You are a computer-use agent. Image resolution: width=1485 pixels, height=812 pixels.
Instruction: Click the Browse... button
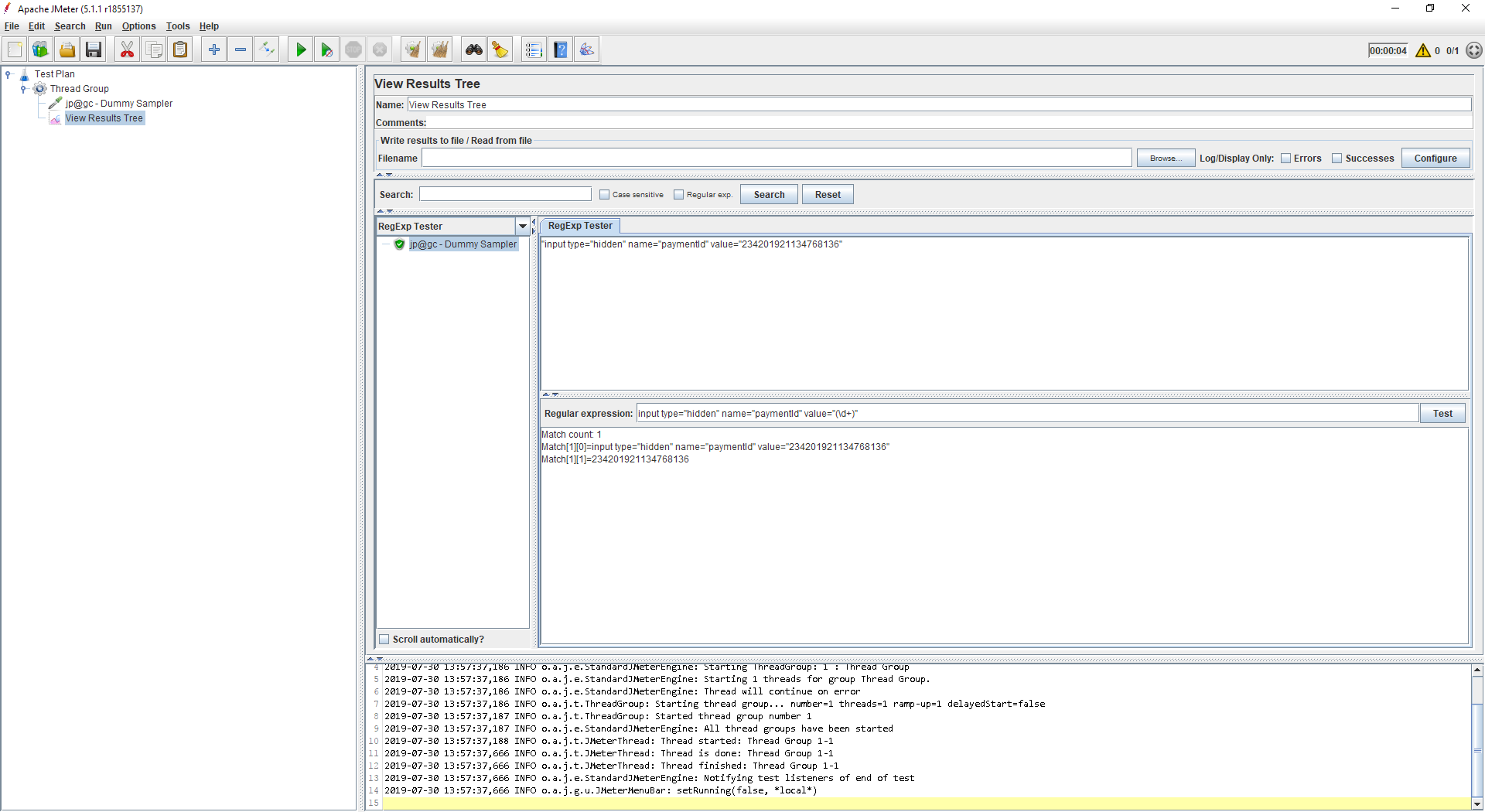[x=1166, y=159]
